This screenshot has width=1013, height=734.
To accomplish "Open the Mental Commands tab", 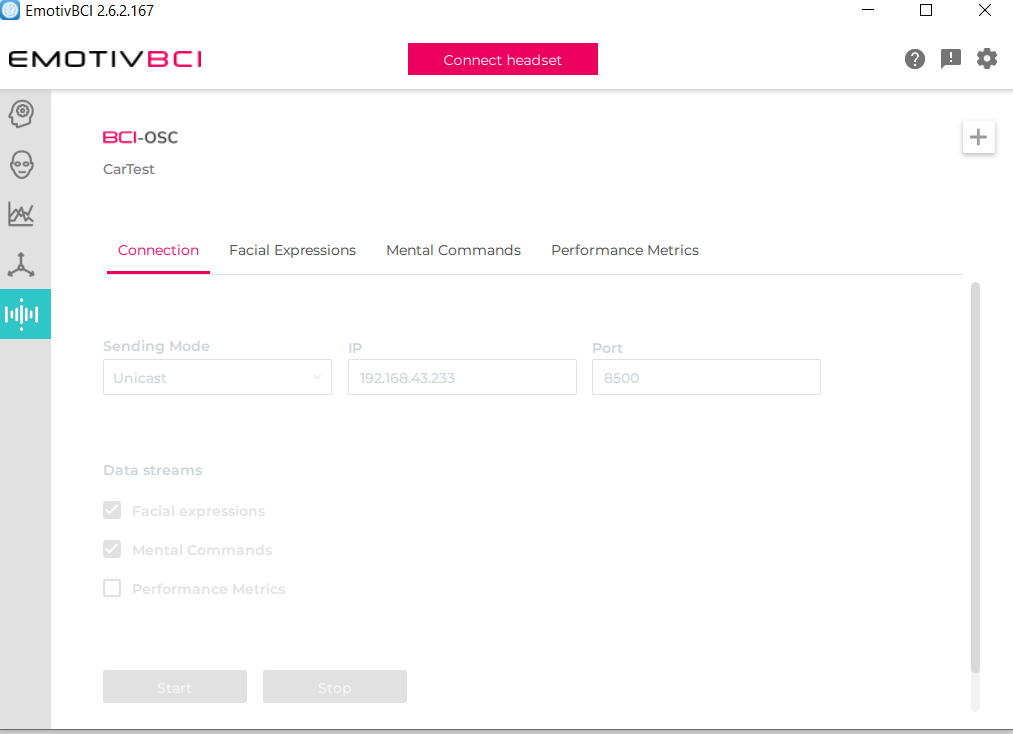I will (453, 250).
